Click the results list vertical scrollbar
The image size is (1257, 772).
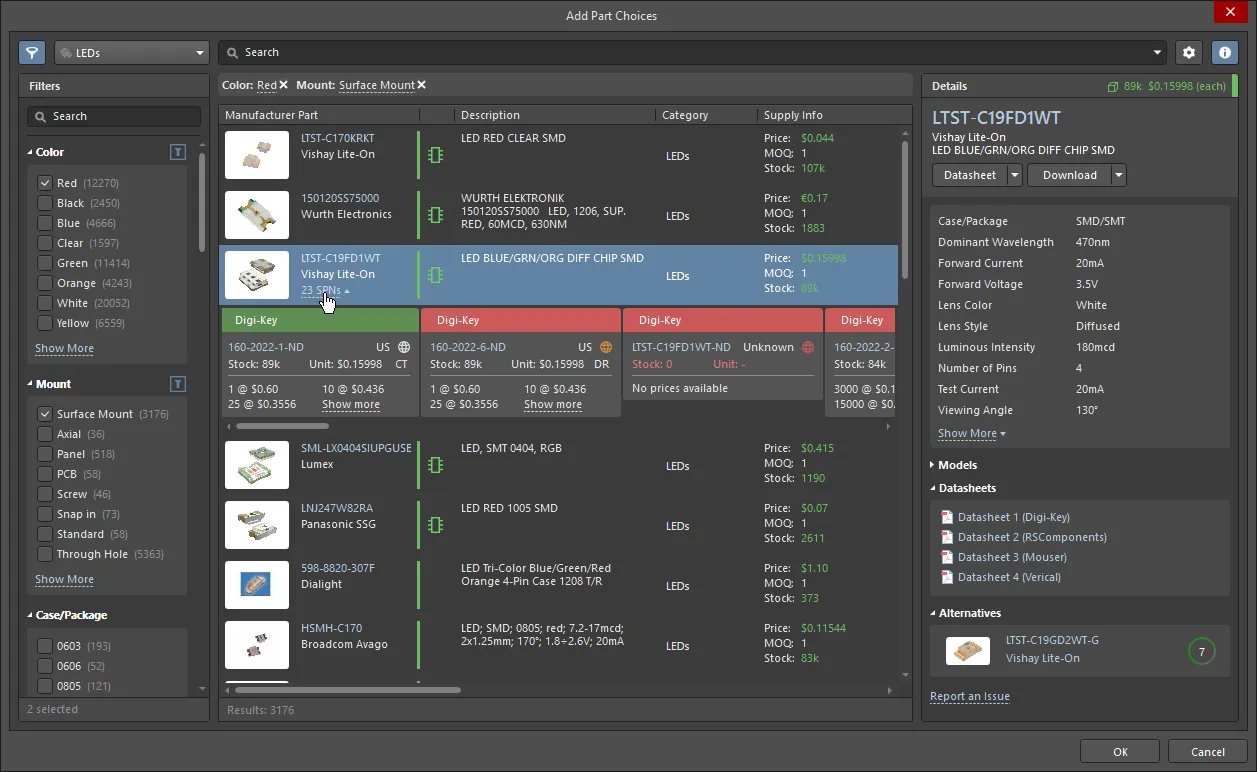(x=905, y=210)
